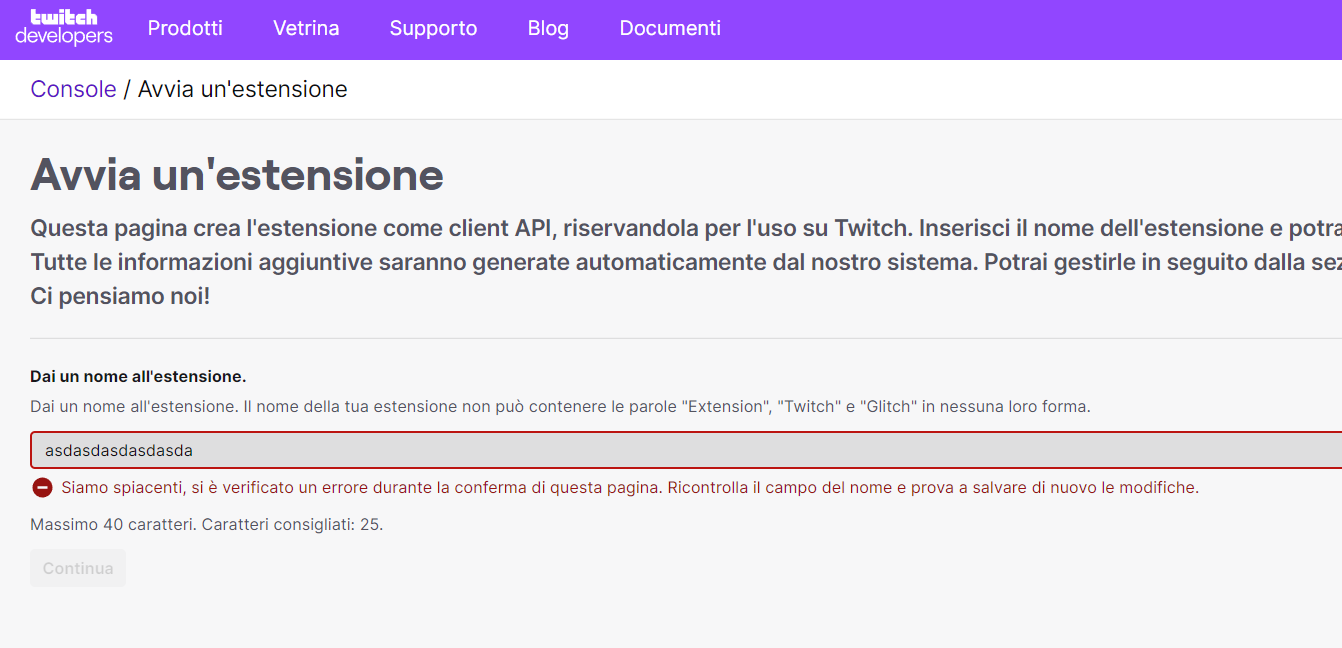Select the error circle beside the warning message
This screenshot has width=1342, height=648.
pos(41,486)
